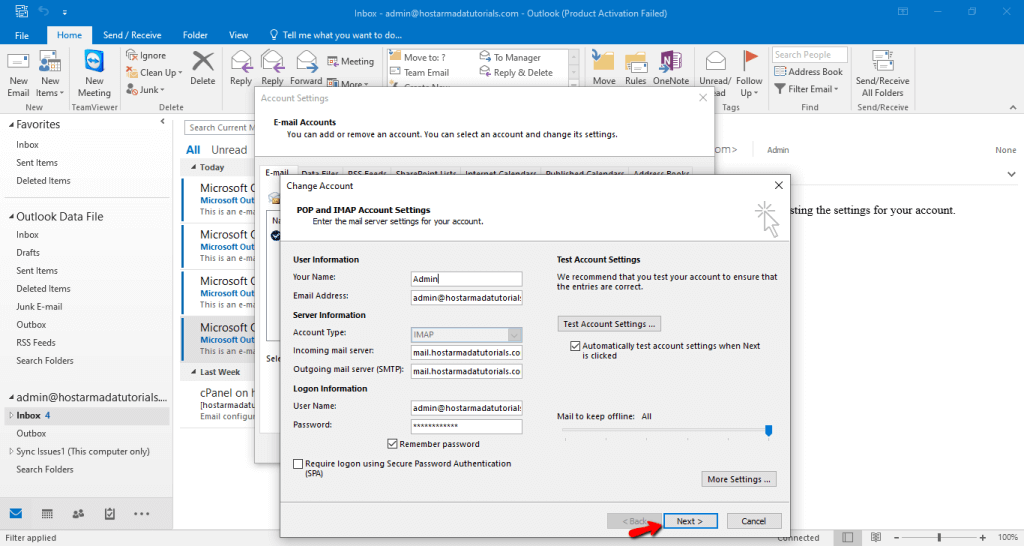This screenshot has height=546, width=1024.
Task: Open the Address Book
Action: tap(808, 72)
